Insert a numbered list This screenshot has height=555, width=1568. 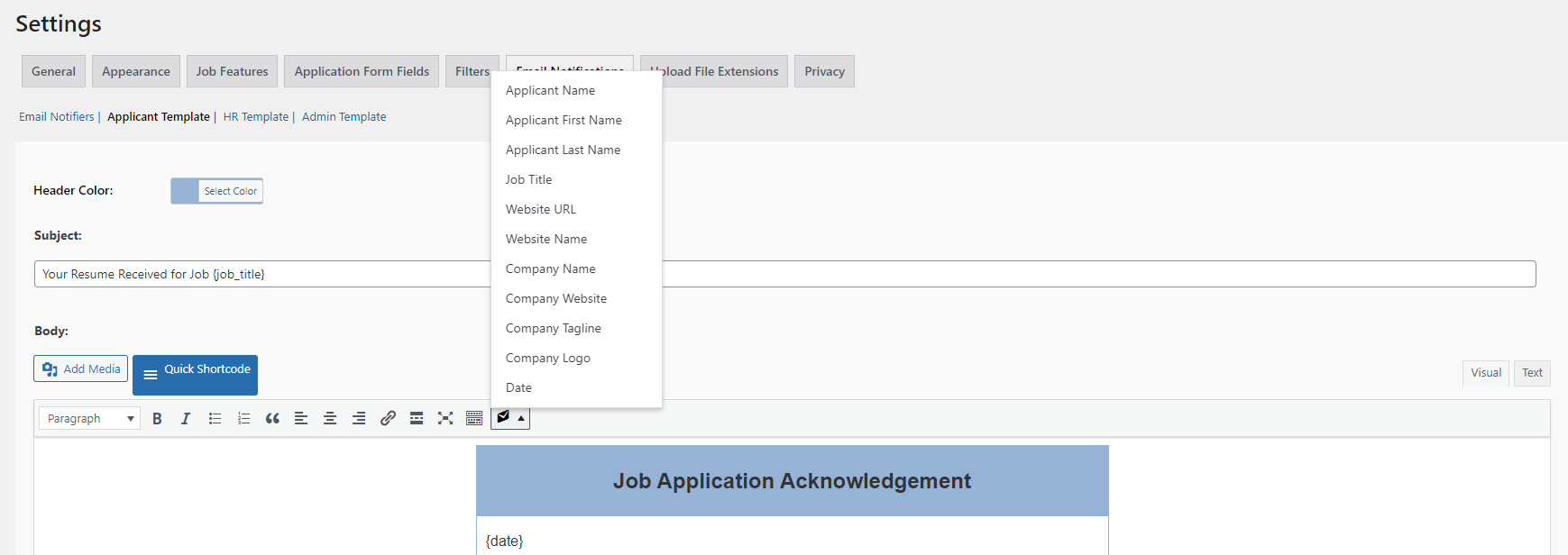pyautogui.click(x=243, y=418)
